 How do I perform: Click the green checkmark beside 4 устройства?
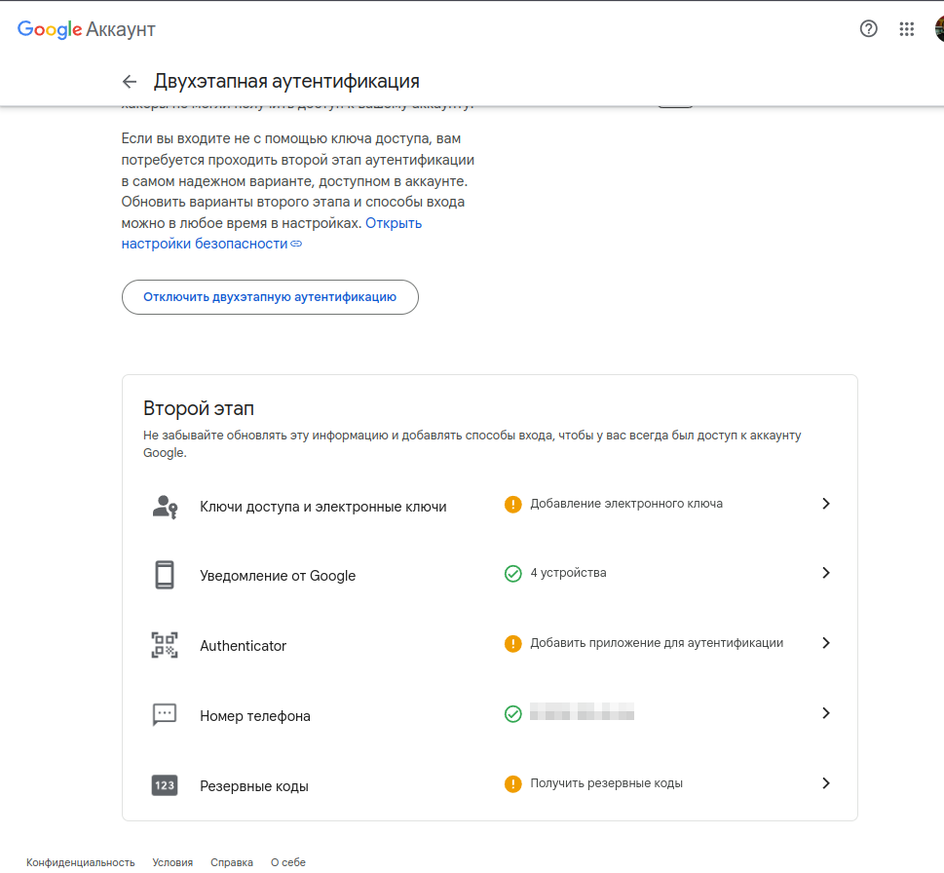[513, 573]
